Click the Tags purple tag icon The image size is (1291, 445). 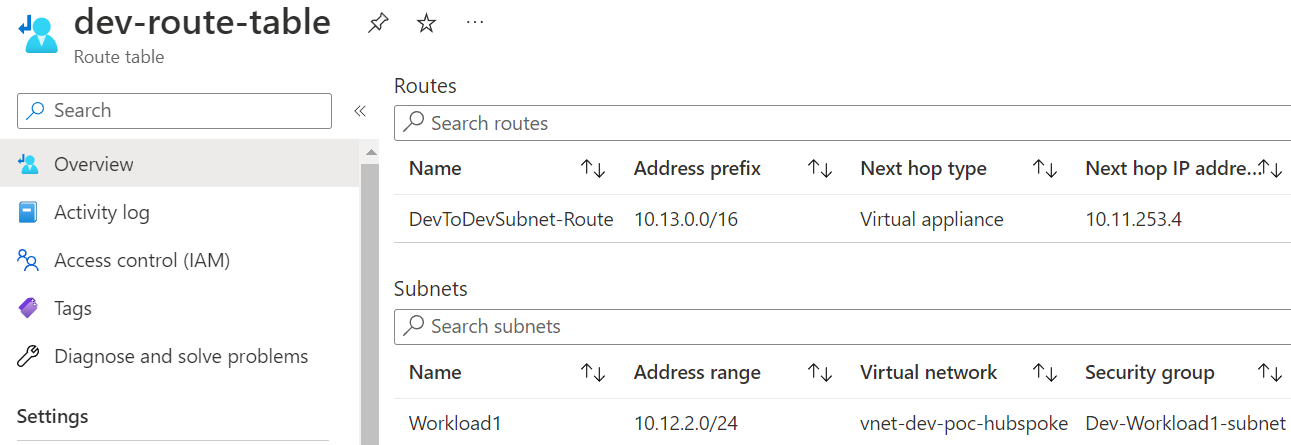coord(29,309)
